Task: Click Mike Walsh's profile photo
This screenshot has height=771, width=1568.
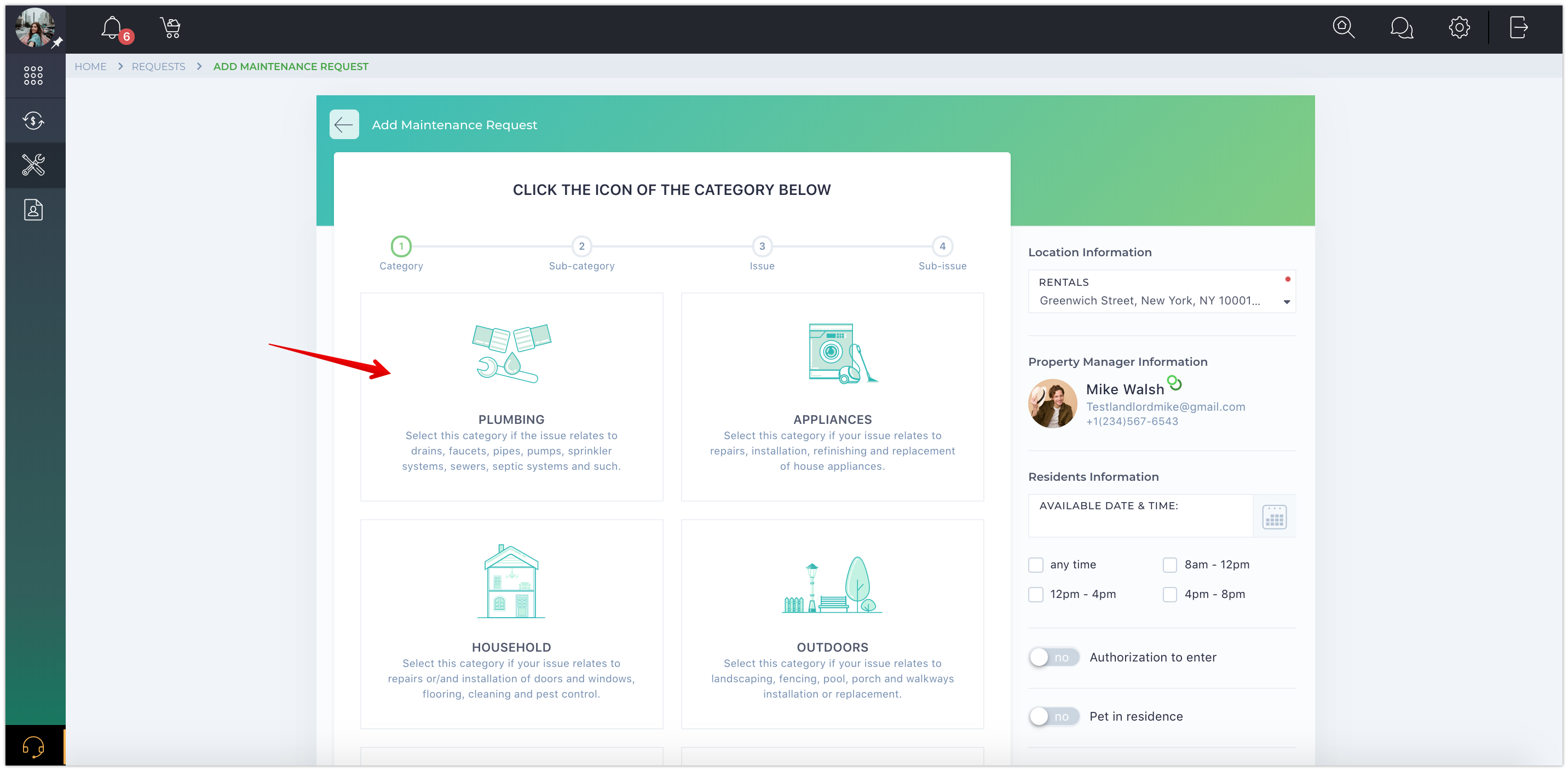Action: point(1052,404)
